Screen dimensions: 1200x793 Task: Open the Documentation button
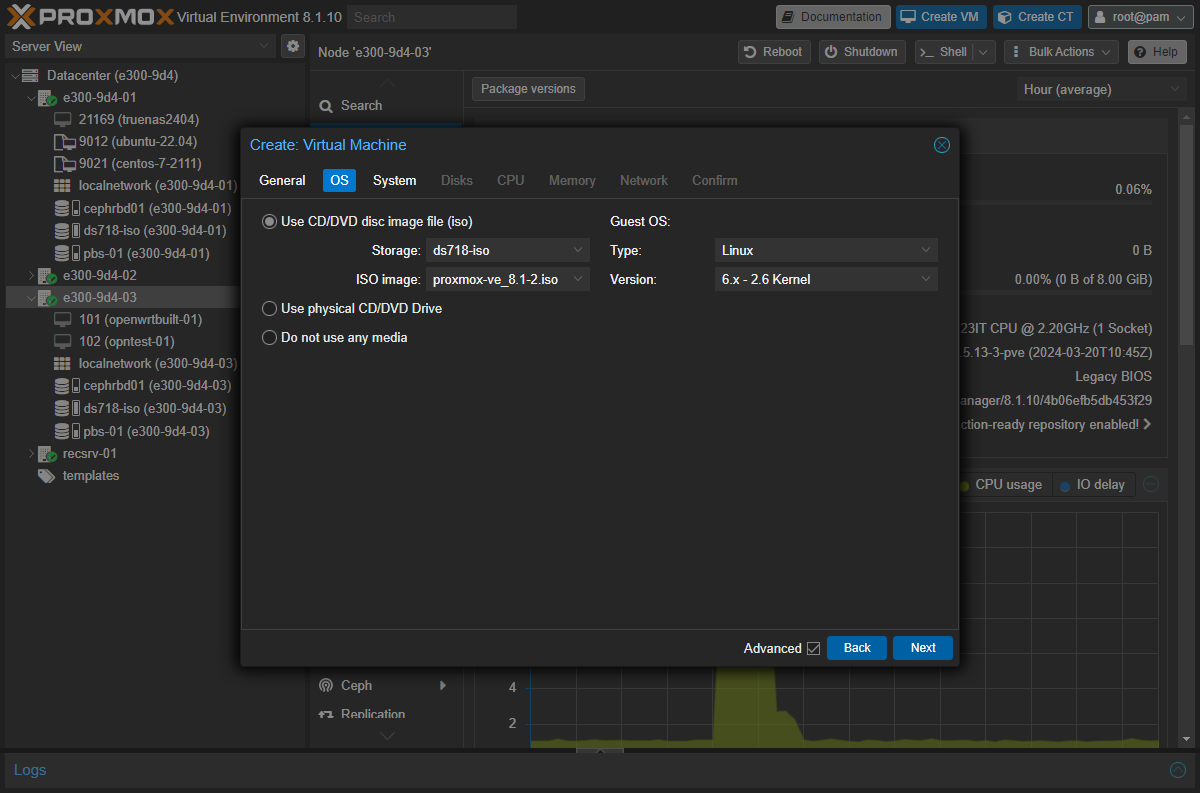833,17
